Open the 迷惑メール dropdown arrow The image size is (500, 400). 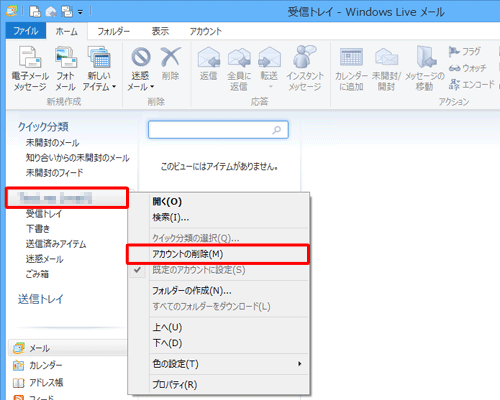coord(152,87)
